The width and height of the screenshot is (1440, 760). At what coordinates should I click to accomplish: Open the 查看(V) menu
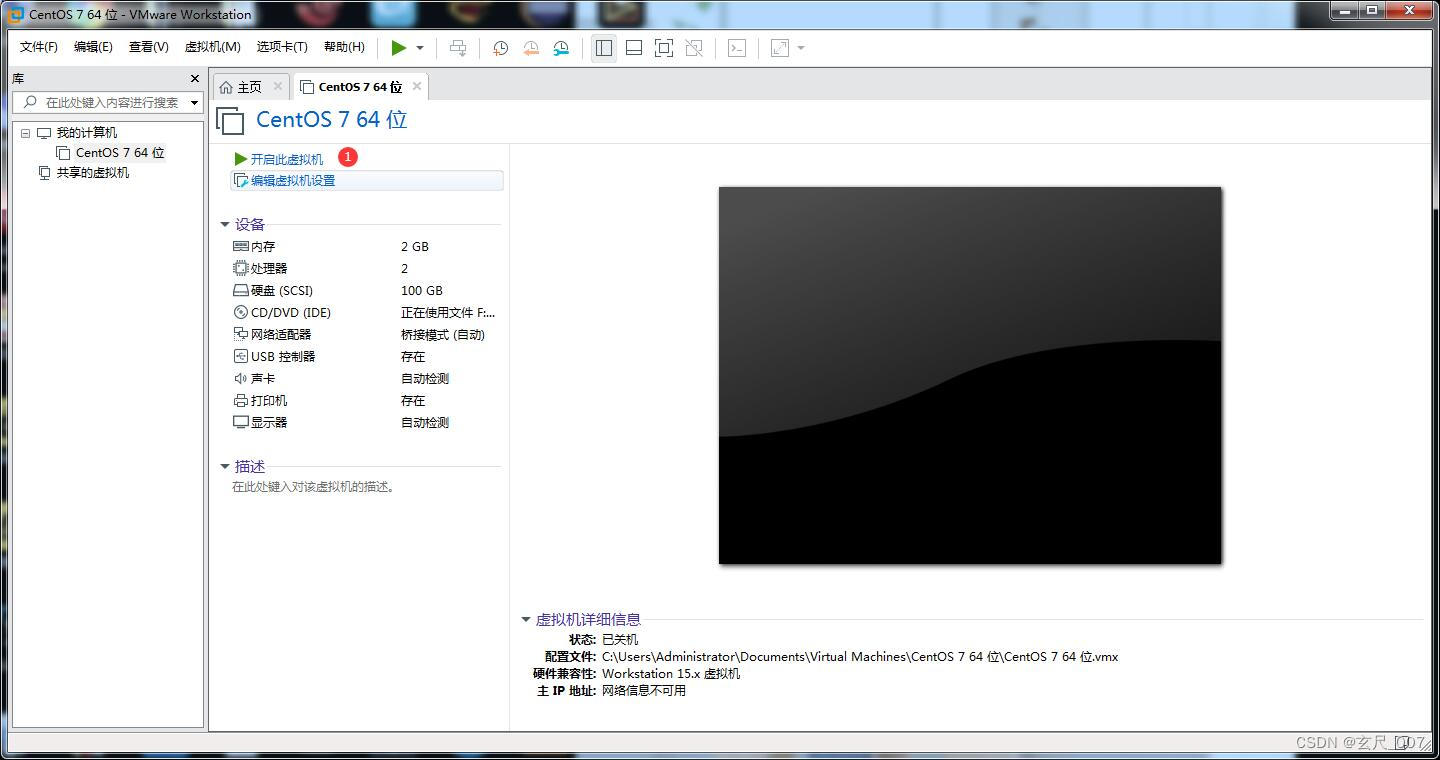tap(148, 47)
